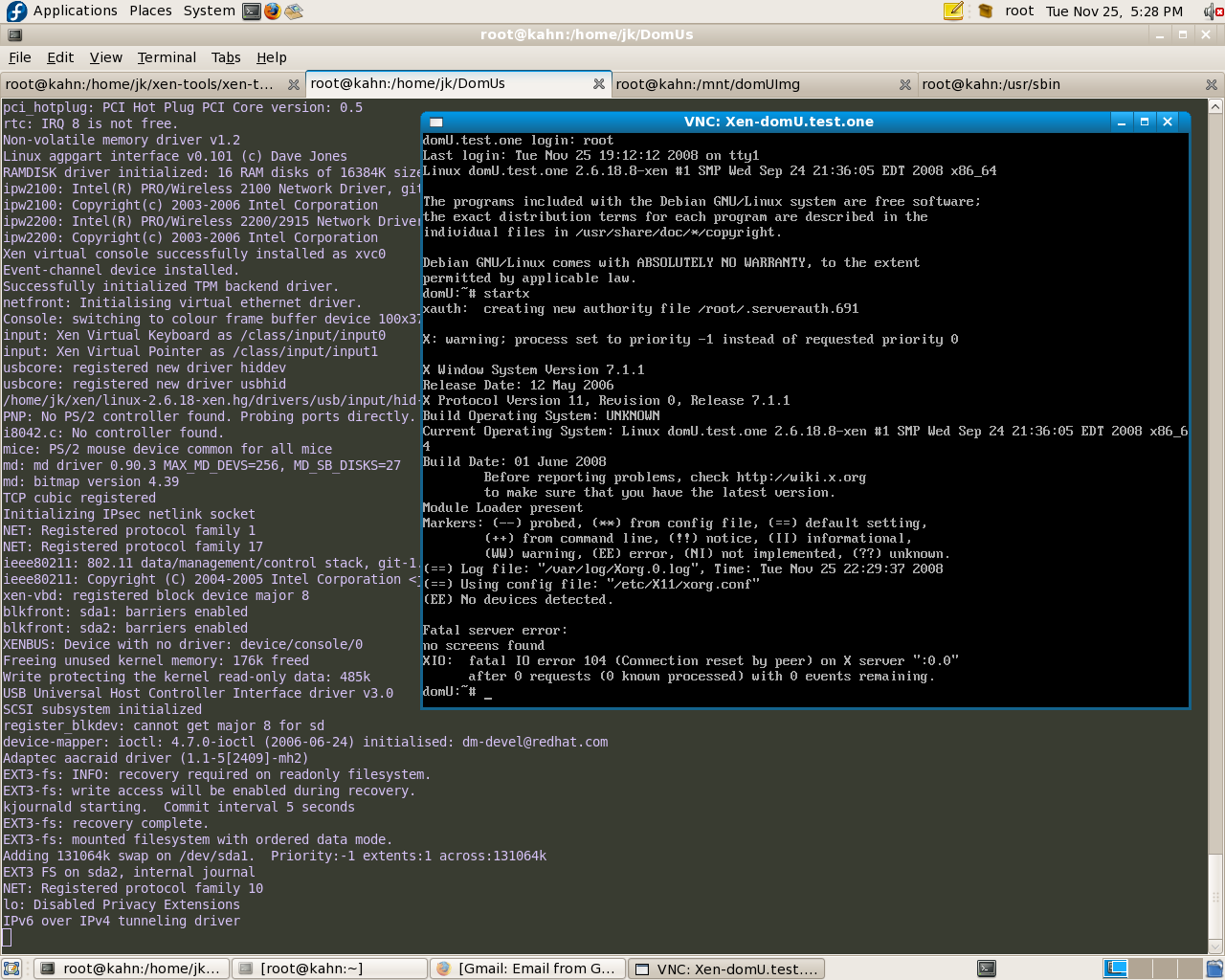Switch to Gmail window in the taskbar
Screen dimensions: 1225x980
527,969
